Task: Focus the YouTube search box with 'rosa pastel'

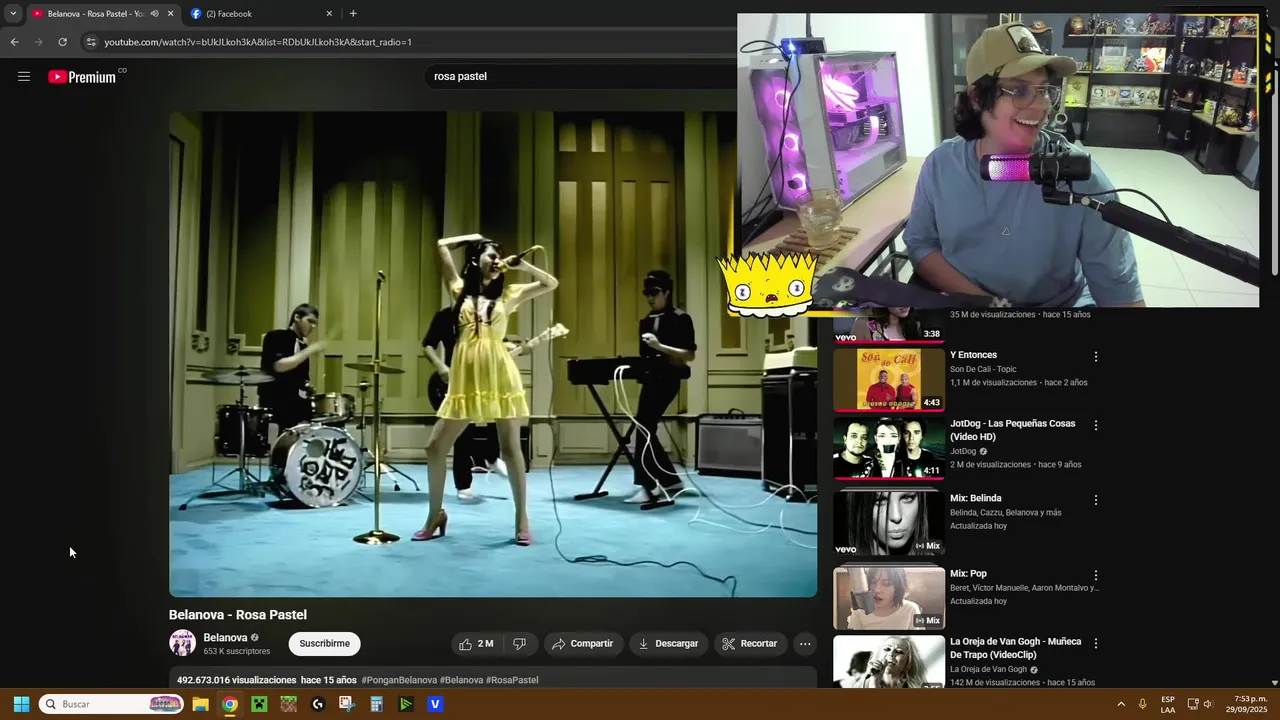Action: tap(580, 76)
